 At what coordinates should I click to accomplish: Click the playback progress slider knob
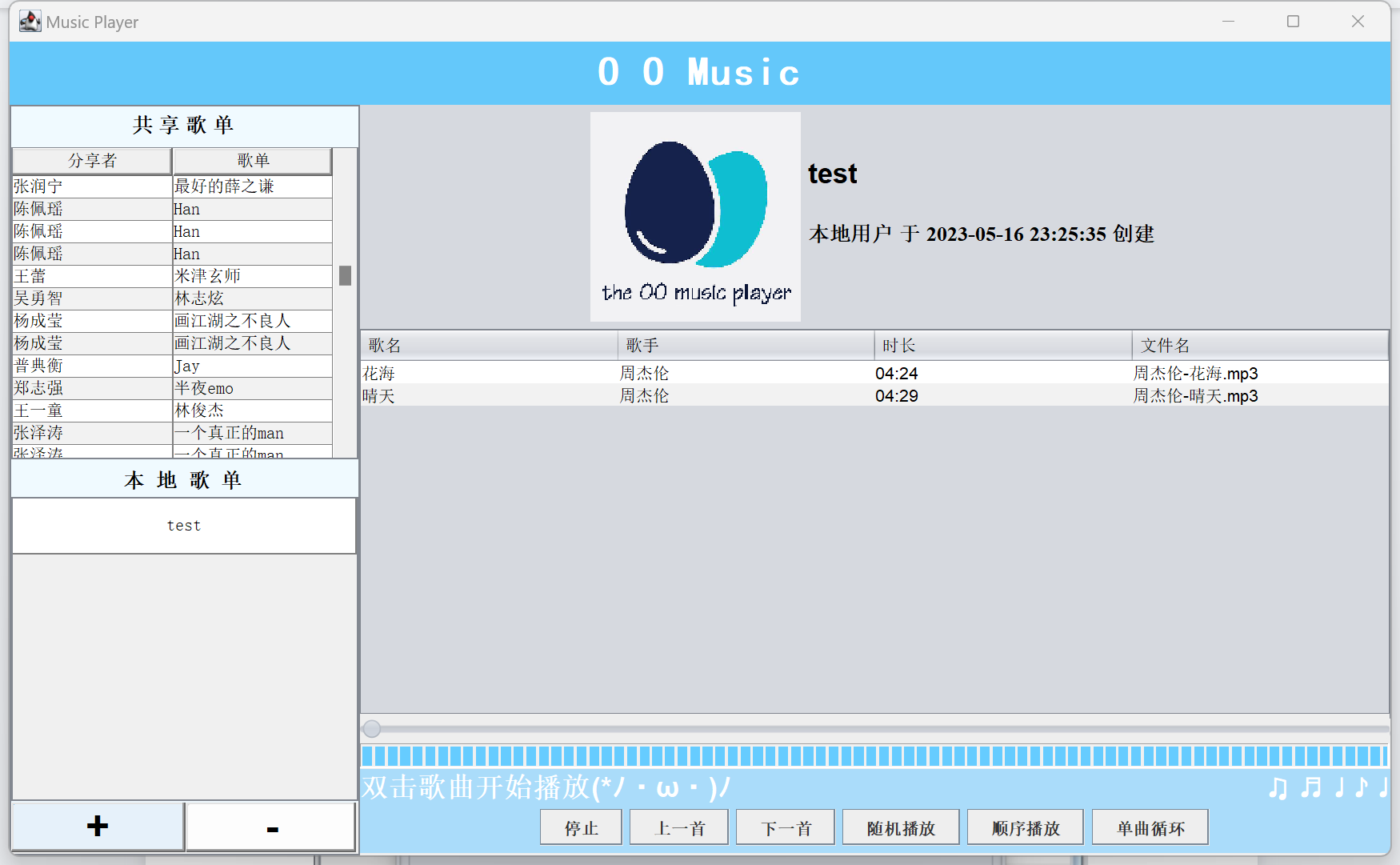point(372,729)
